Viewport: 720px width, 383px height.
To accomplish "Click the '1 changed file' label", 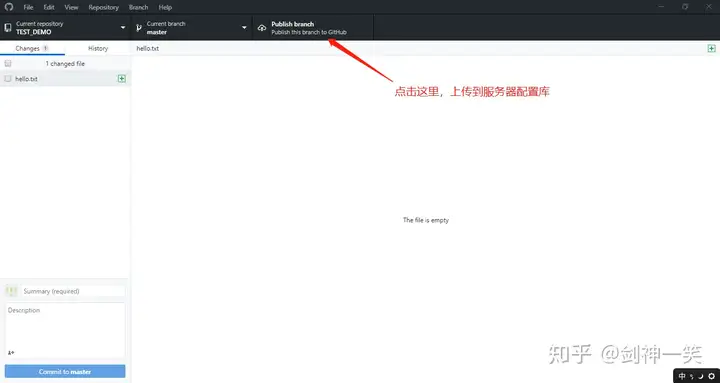I will click(65, 64).
